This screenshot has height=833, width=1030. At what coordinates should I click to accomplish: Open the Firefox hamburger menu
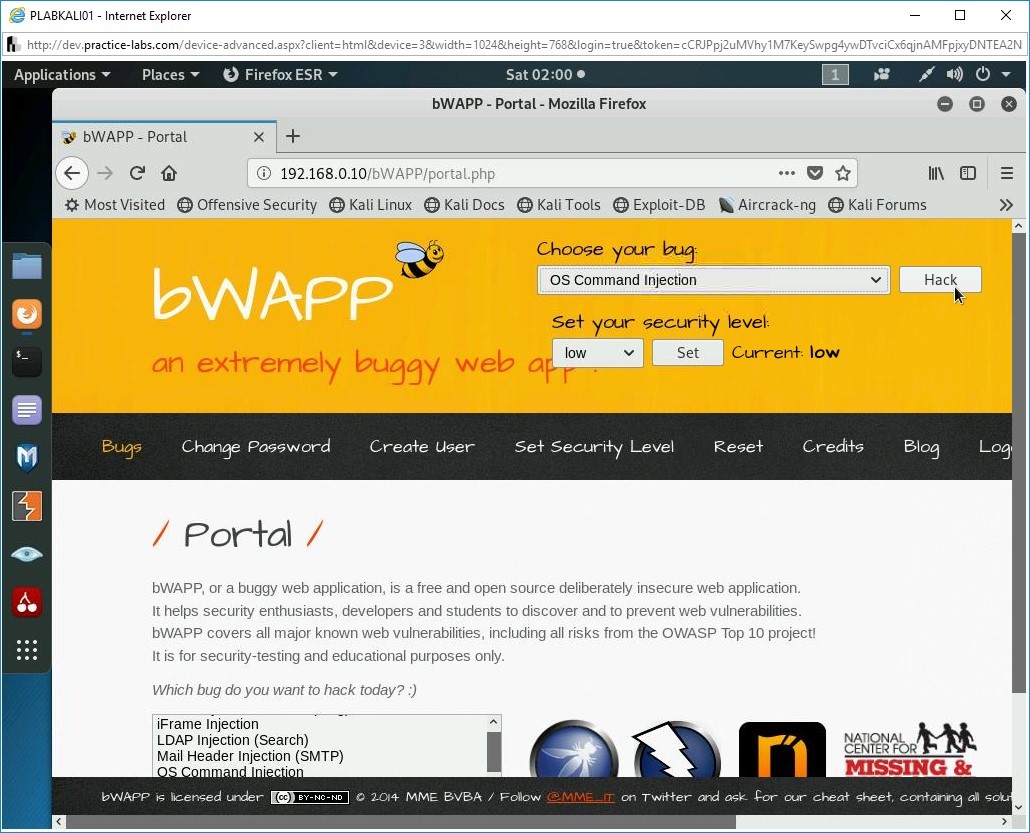(x=1007, y=172)
